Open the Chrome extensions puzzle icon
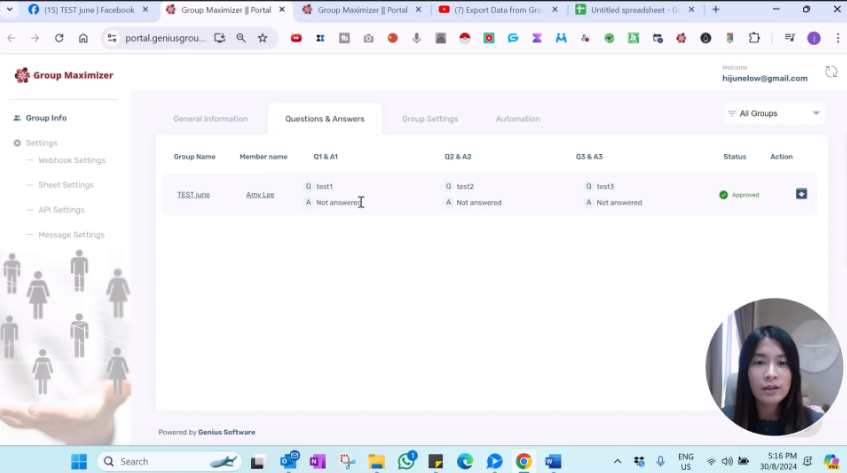Image resolution: width=847 pixels, height=473 pixels. (x=754, y=38)
